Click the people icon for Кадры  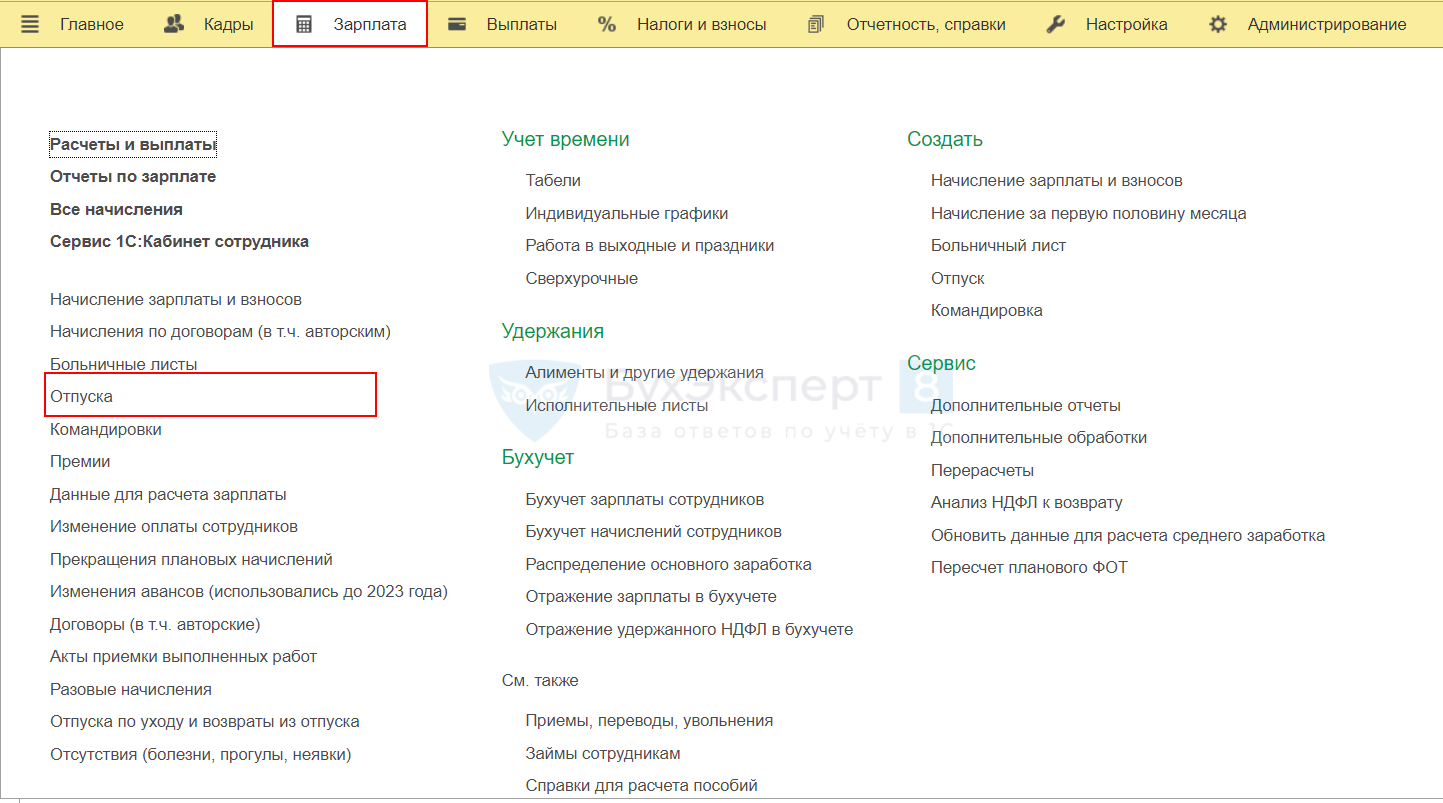174,24
